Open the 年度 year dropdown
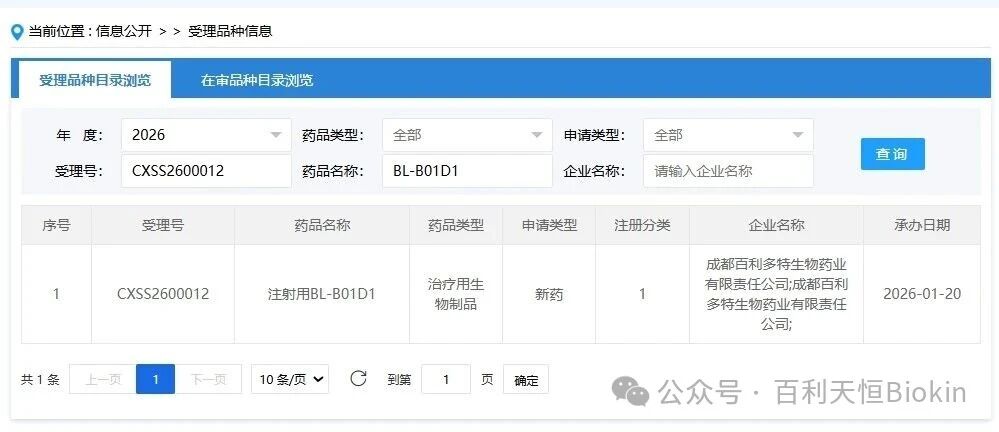Screen dimensions: 999x432 pyautogui.click(x=206, y=135)
